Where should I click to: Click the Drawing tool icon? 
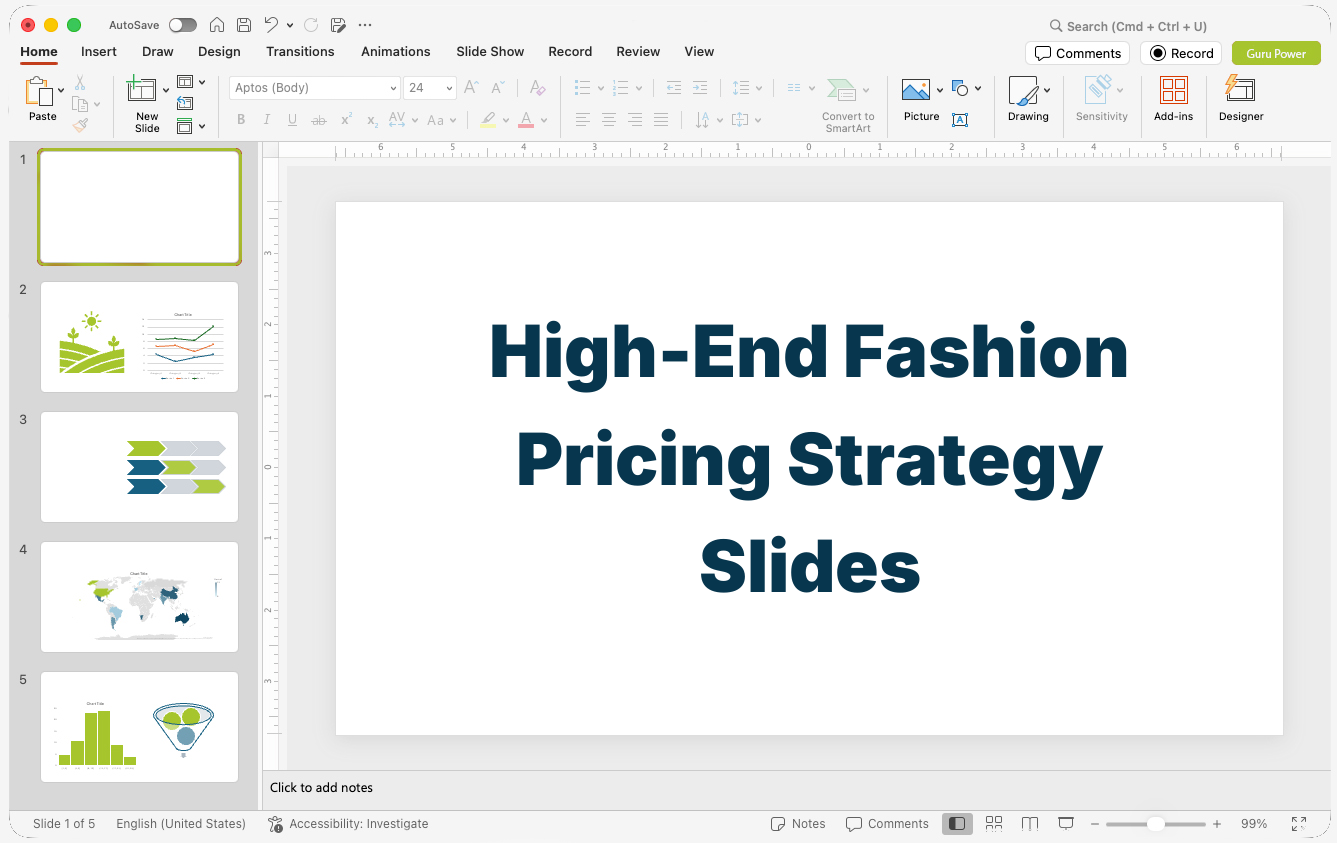(1023, 90)
